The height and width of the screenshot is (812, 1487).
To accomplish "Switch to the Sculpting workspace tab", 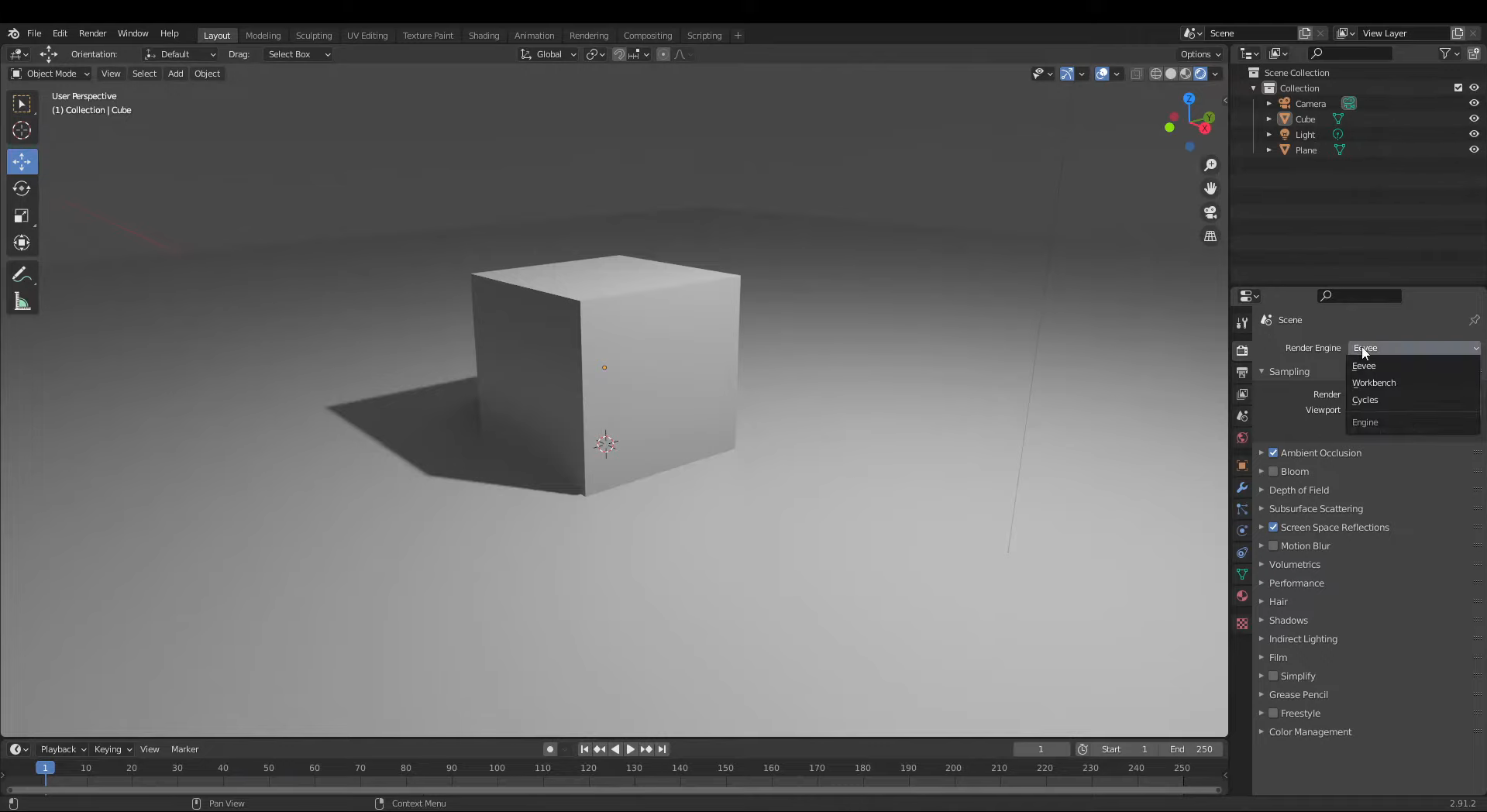I will (314, 36).
